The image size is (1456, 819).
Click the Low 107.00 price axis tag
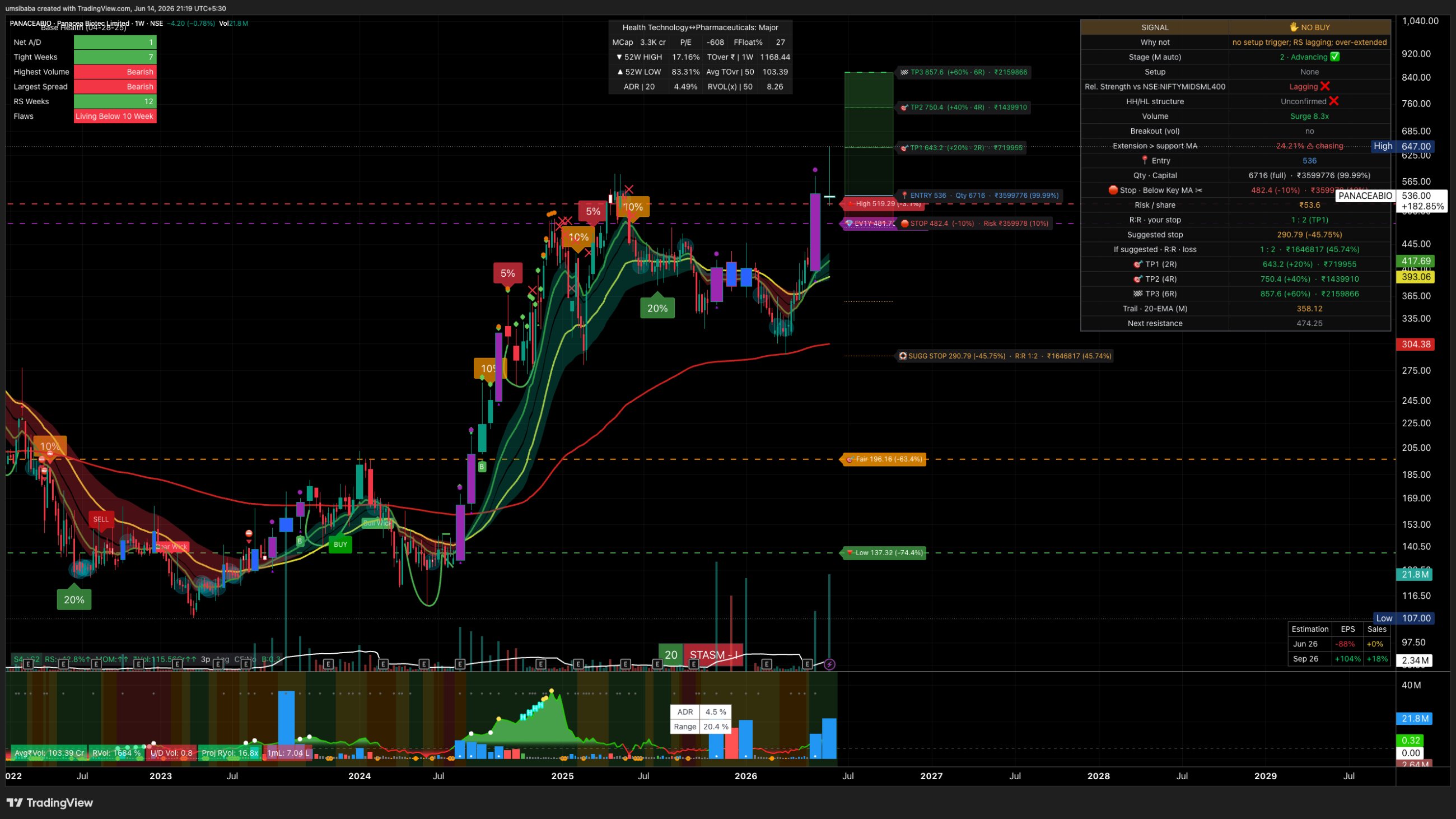(x=1403, y=618)
